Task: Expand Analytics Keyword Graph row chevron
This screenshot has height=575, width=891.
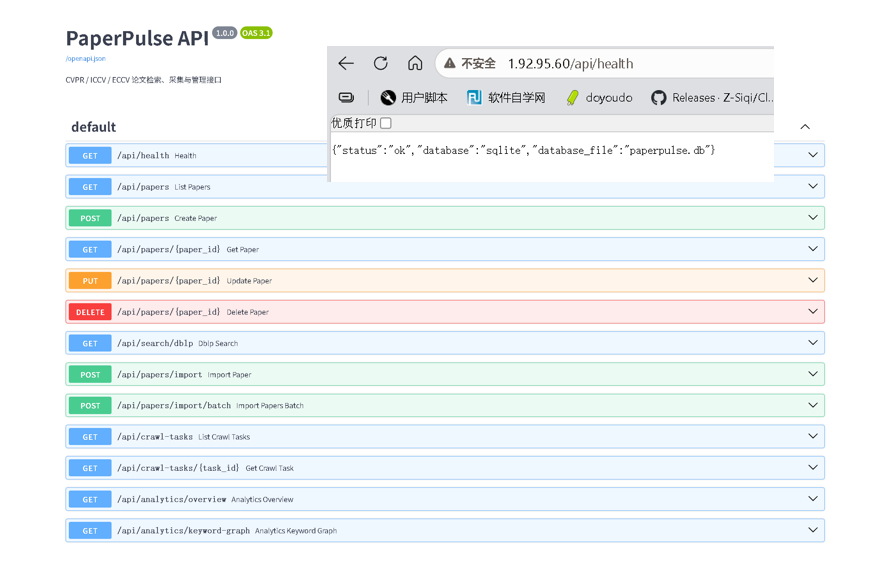Action: pyautogui.click(x=813, y=530)
